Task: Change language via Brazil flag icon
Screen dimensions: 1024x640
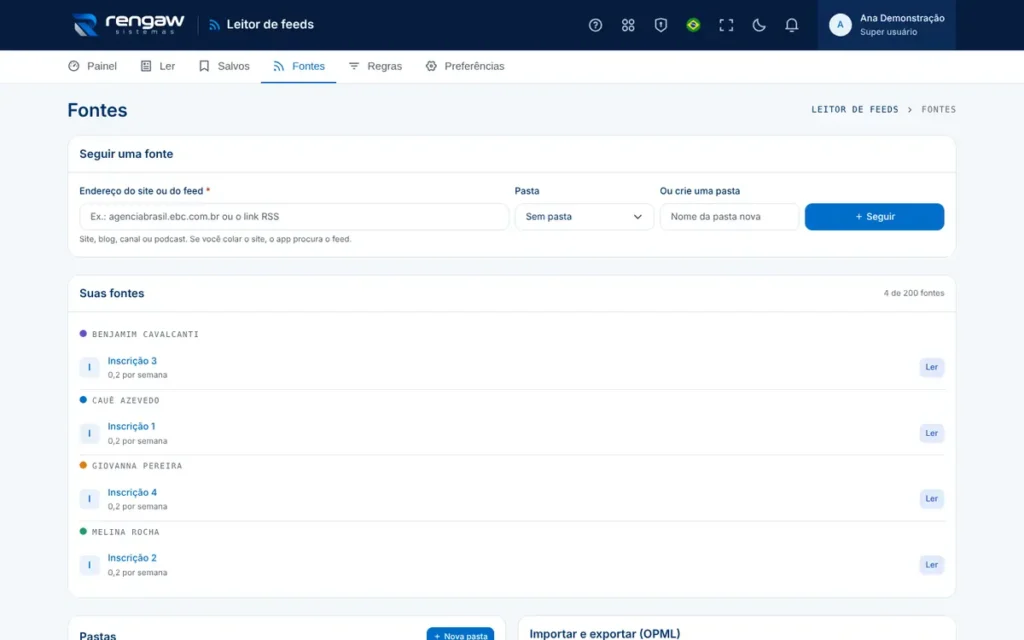Action: point(693,25)
